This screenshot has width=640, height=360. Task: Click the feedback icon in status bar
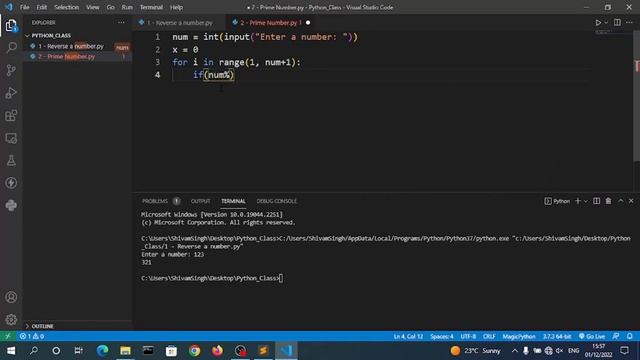click(616, 336)
